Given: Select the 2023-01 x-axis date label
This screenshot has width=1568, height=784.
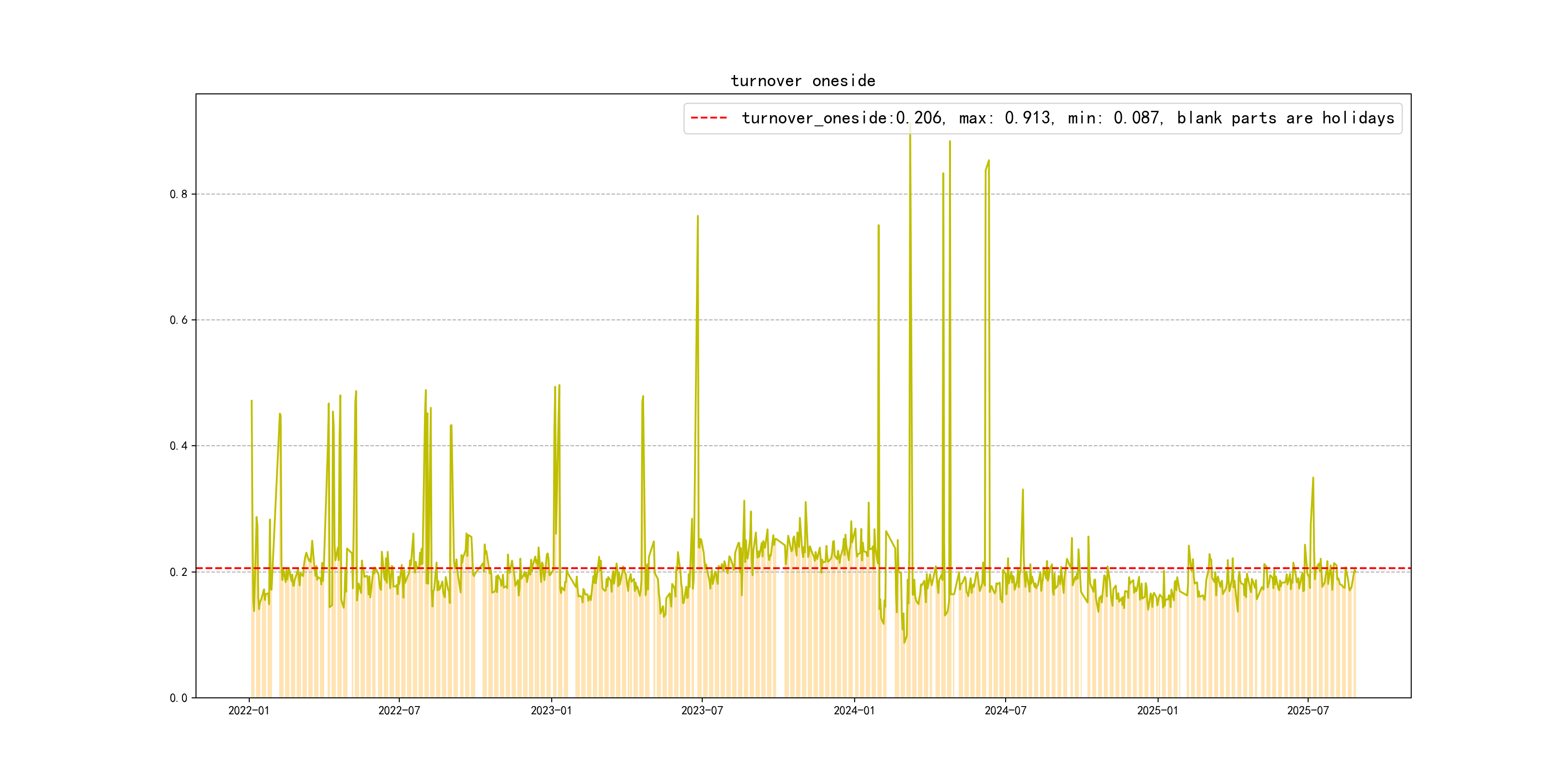Looking at the screenshot, I should coord(552,711).
